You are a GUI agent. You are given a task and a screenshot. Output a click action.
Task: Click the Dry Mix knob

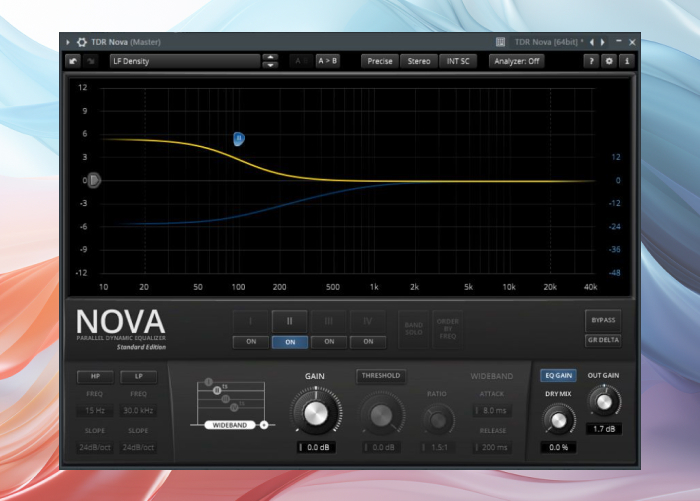click(x=558, y=420)
